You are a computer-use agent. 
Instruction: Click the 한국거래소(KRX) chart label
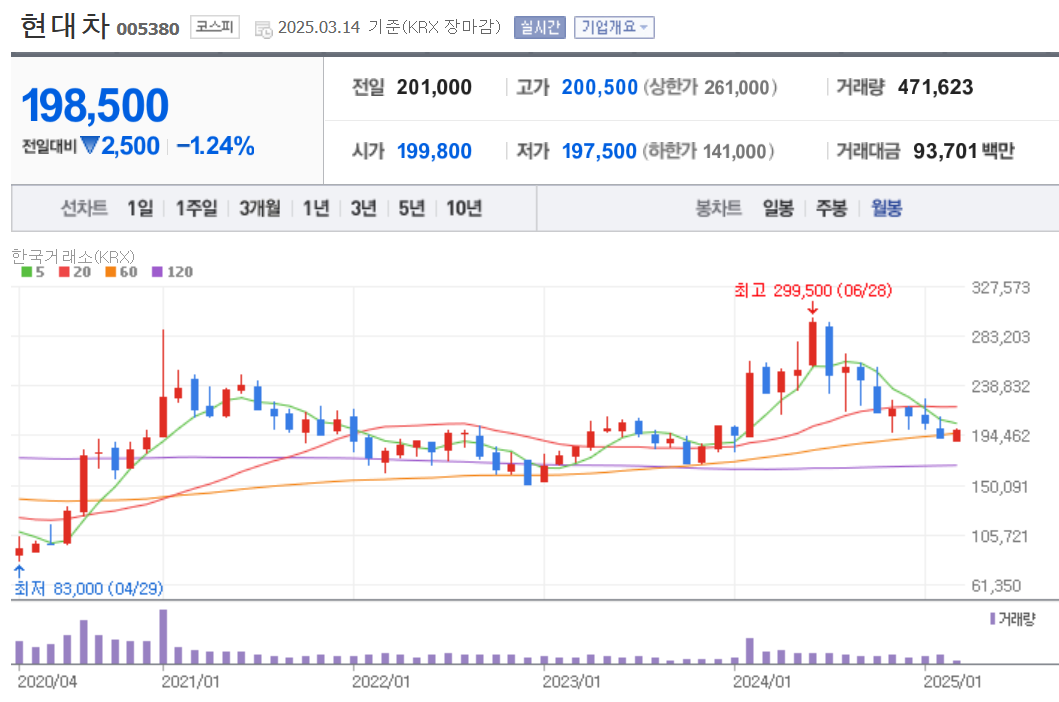73,257
